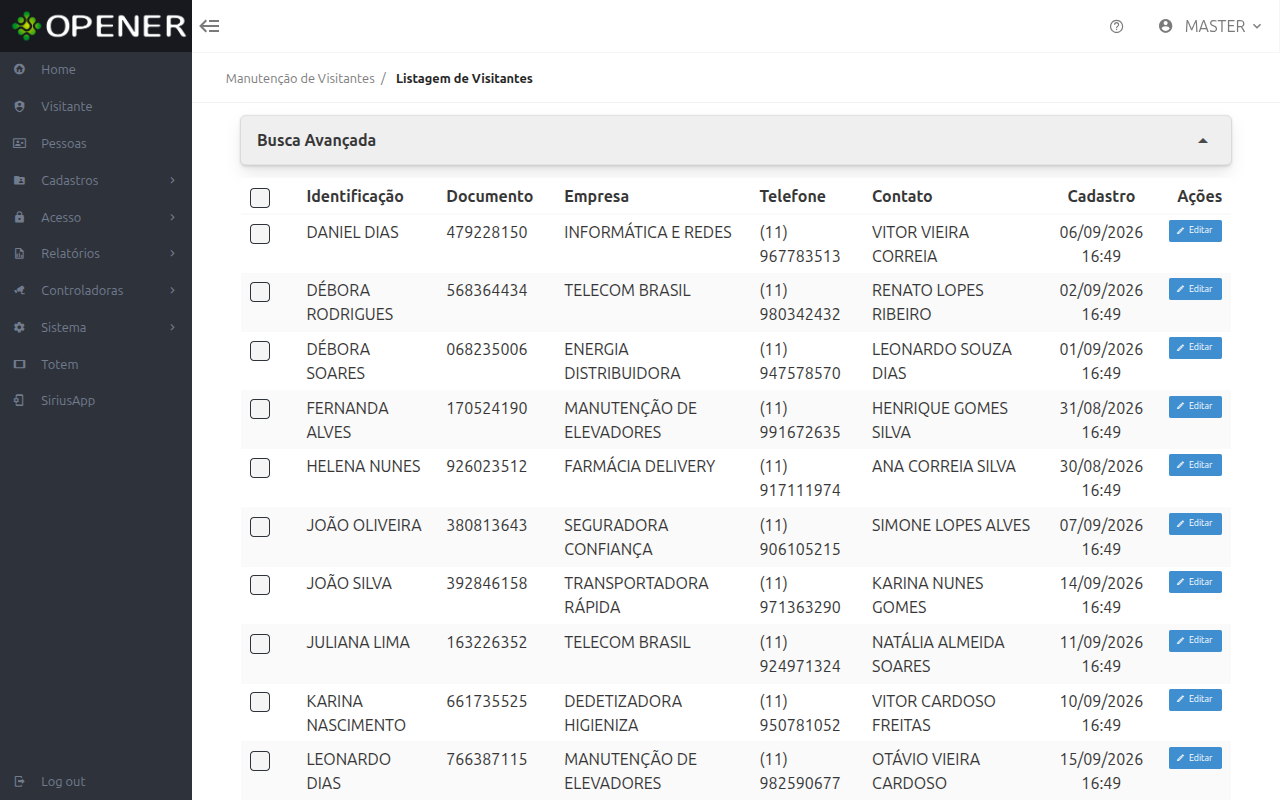Toggle the select-all checkbox in the table header
The image size is (1280, 800).
click(x=260, y=198)
